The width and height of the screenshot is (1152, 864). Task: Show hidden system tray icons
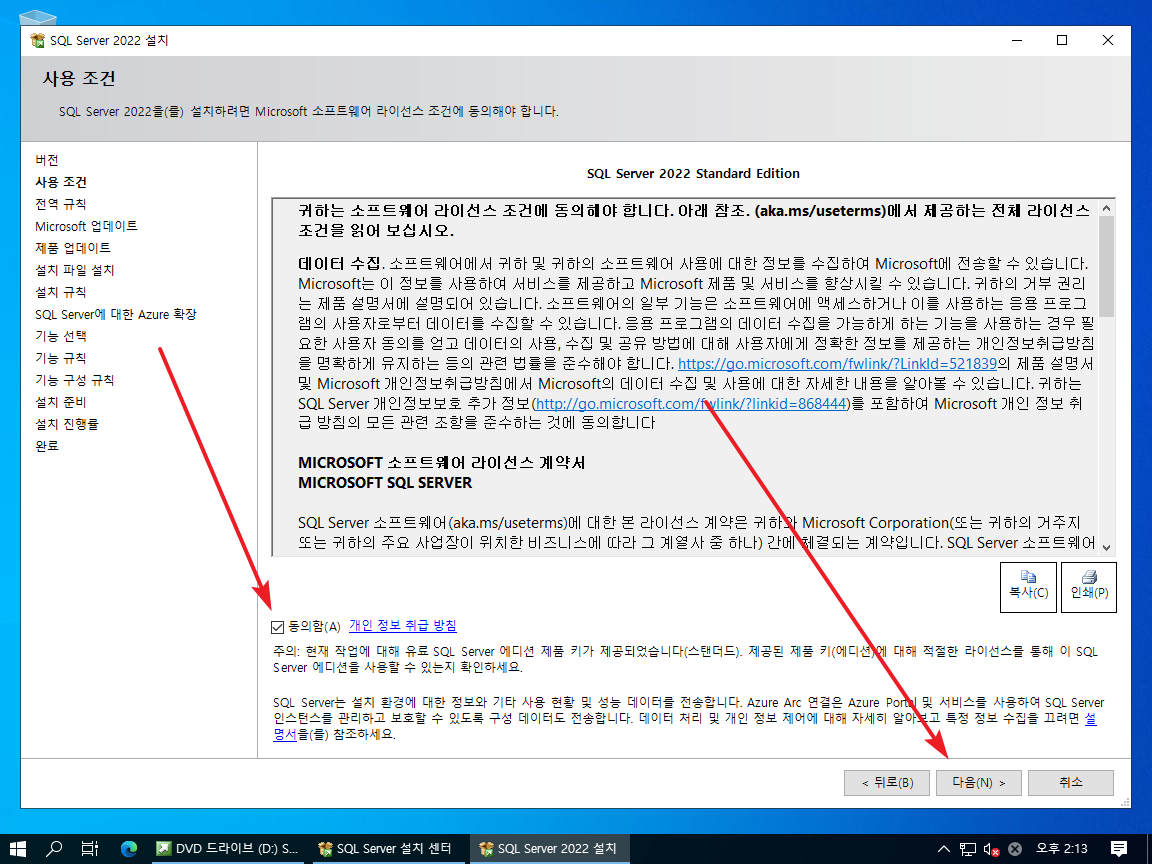coord(944,849)
